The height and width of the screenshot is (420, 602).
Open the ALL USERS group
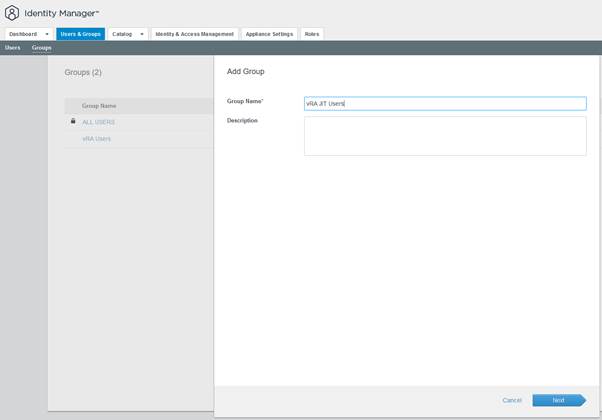click(98, 122)
